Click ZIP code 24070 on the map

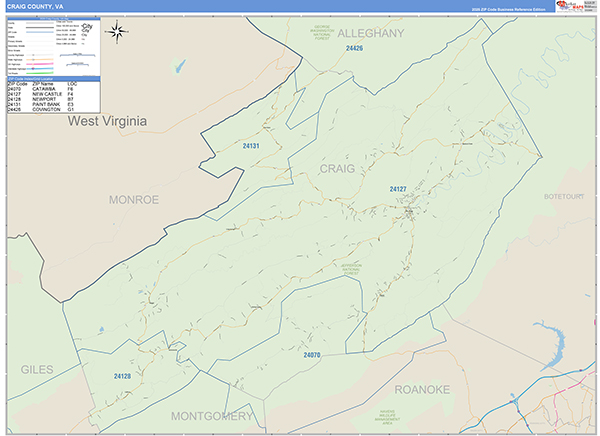click(312, 355)
